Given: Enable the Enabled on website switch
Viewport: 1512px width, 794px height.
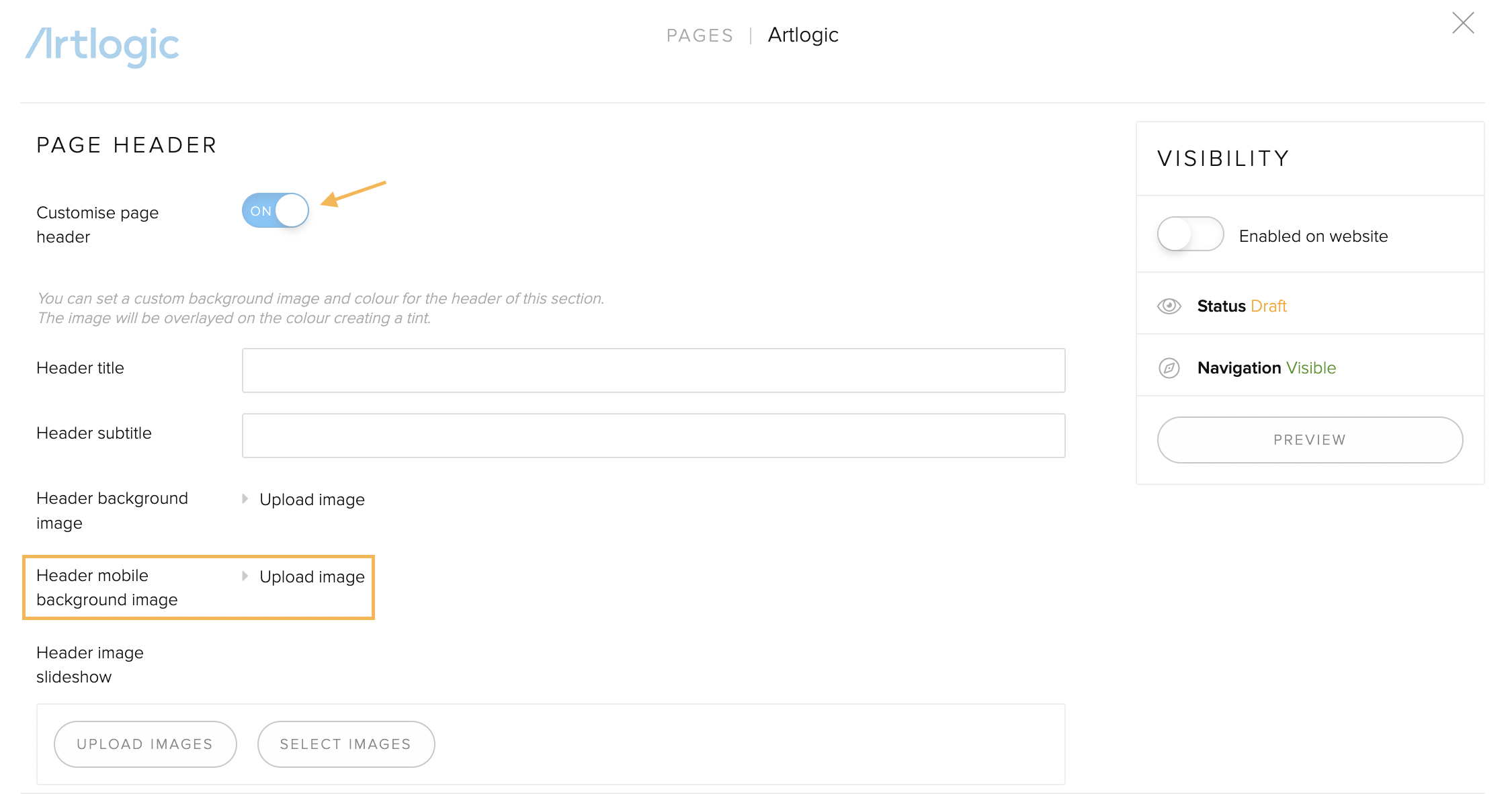Looking at the screenshot, I should 1190,234.
